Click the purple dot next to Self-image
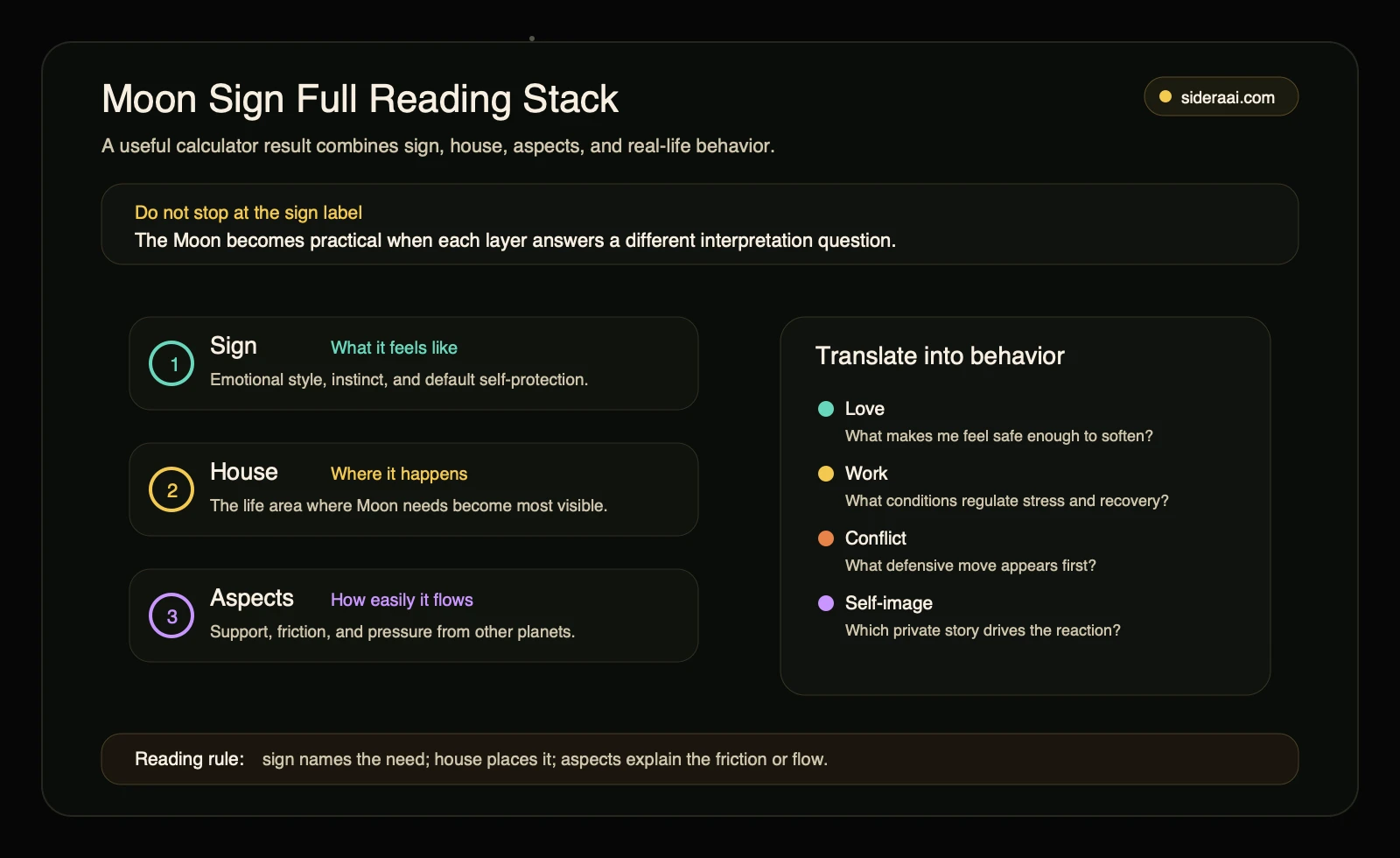This screenshot has width=1400, height=858. point(826,603)
